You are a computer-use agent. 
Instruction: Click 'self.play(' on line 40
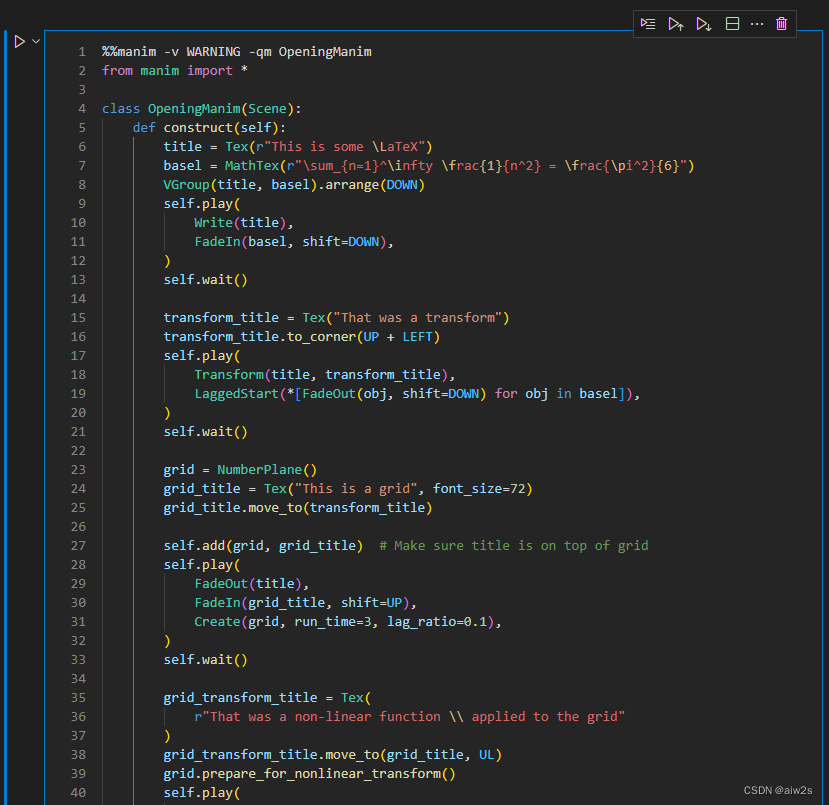(201, 793)
